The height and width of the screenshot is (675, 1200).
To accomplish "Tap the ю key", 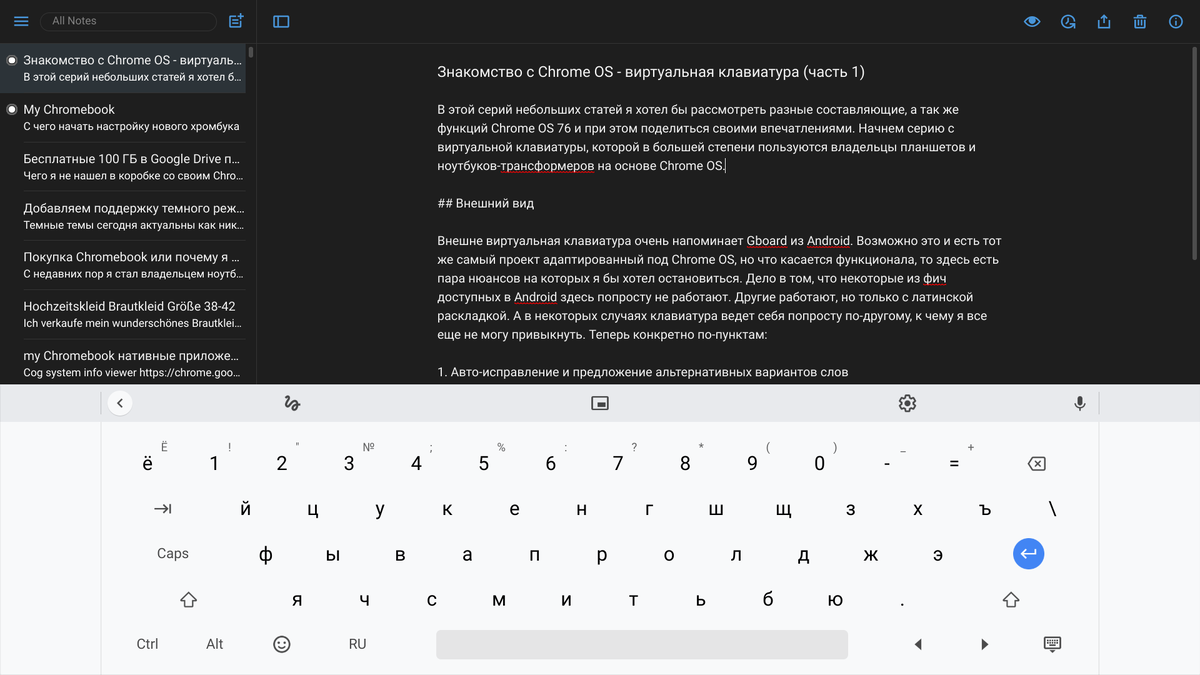I will pos(836,599).
